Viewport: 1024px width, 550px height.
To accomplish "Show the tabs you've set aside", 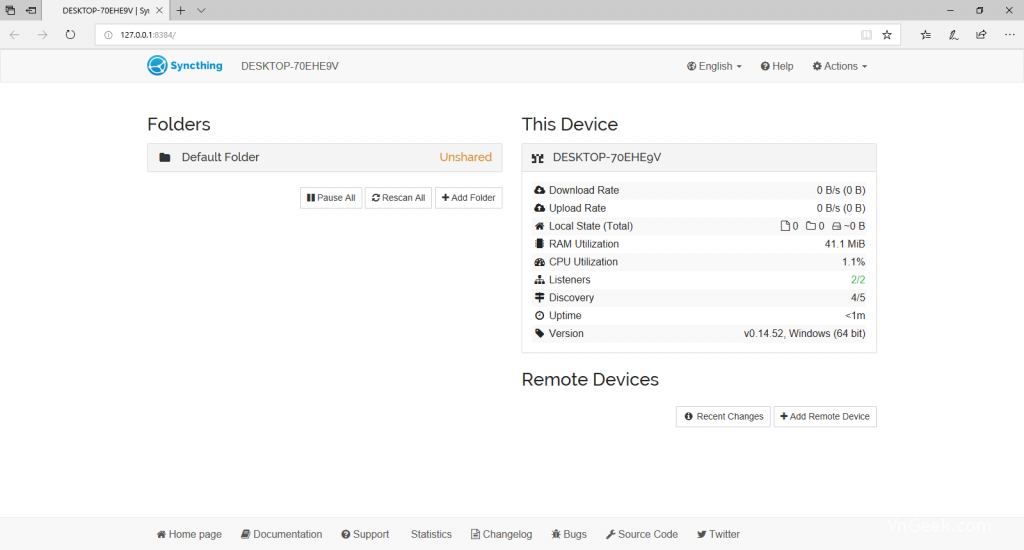I will click(10, 10).
